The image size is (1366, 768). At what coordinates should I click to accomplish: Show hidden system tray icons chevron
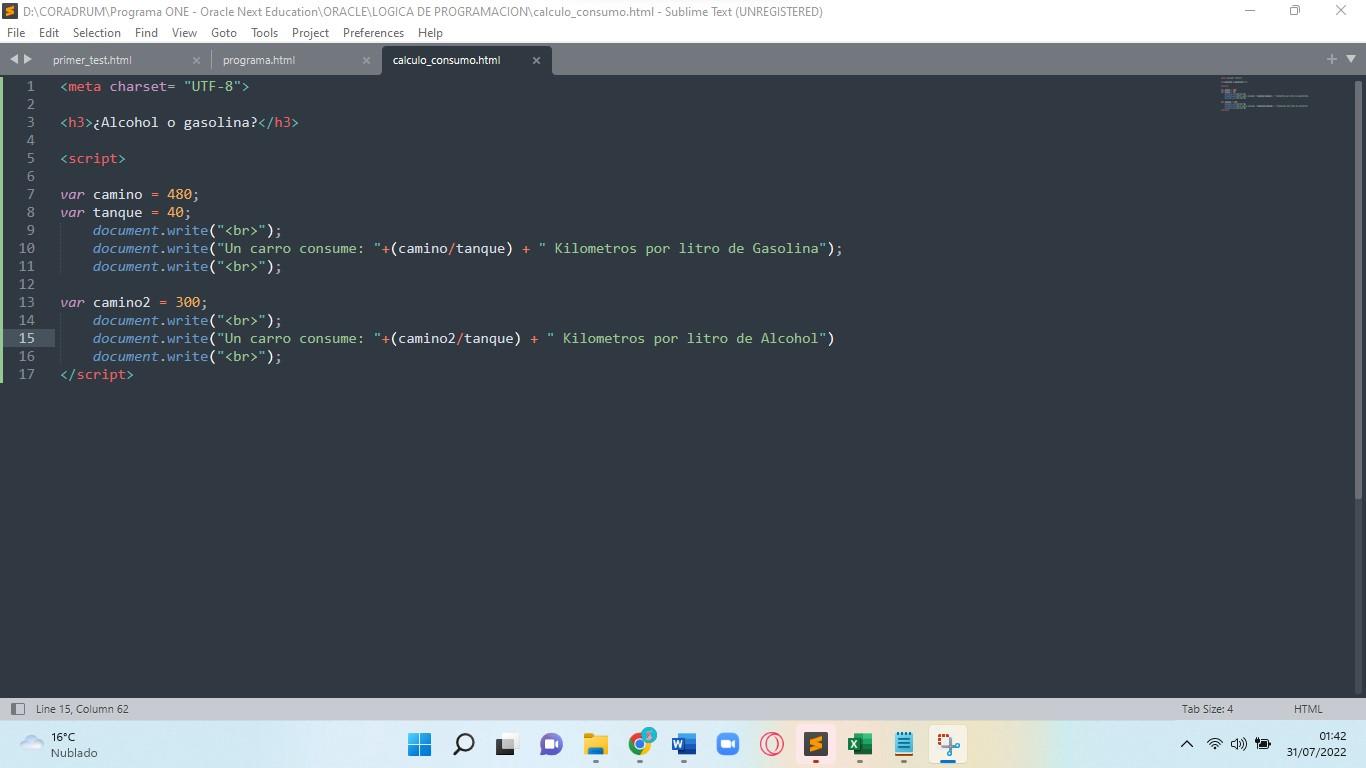pos(1187,744)
